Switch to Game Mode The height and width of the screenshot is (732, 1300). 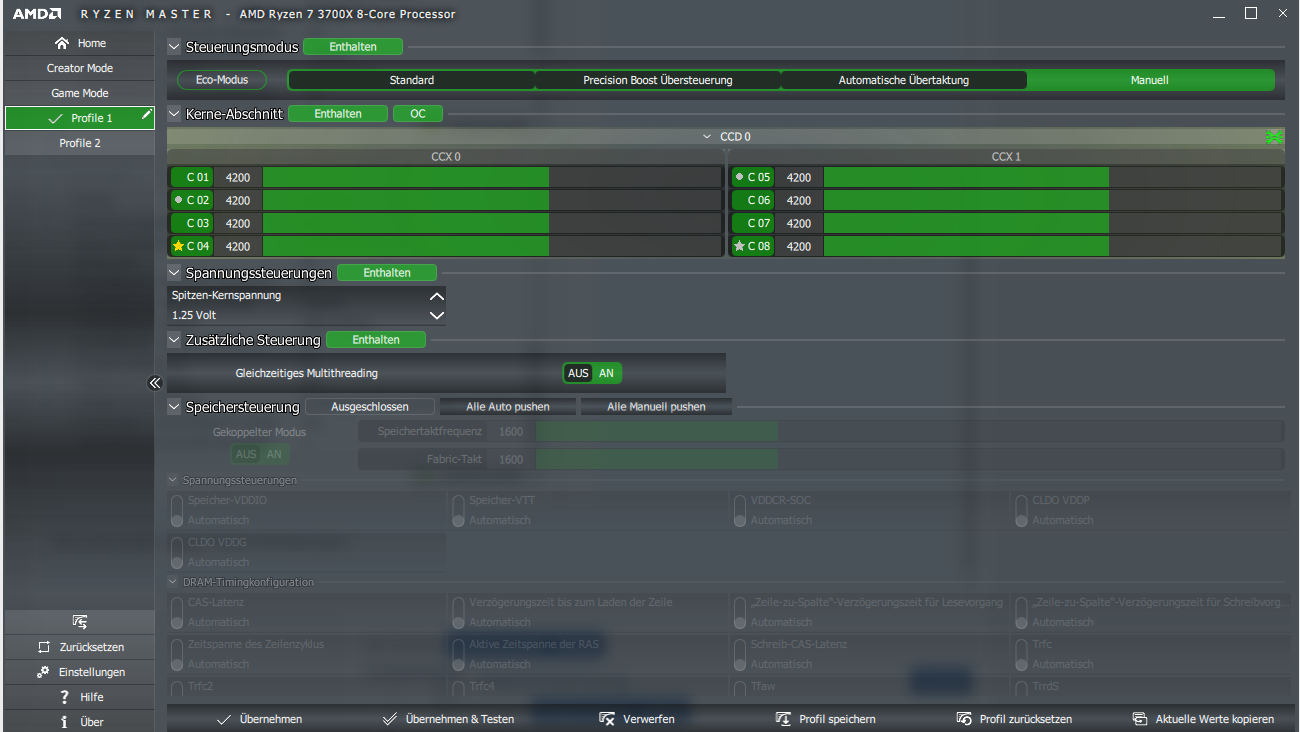(80, 93)
